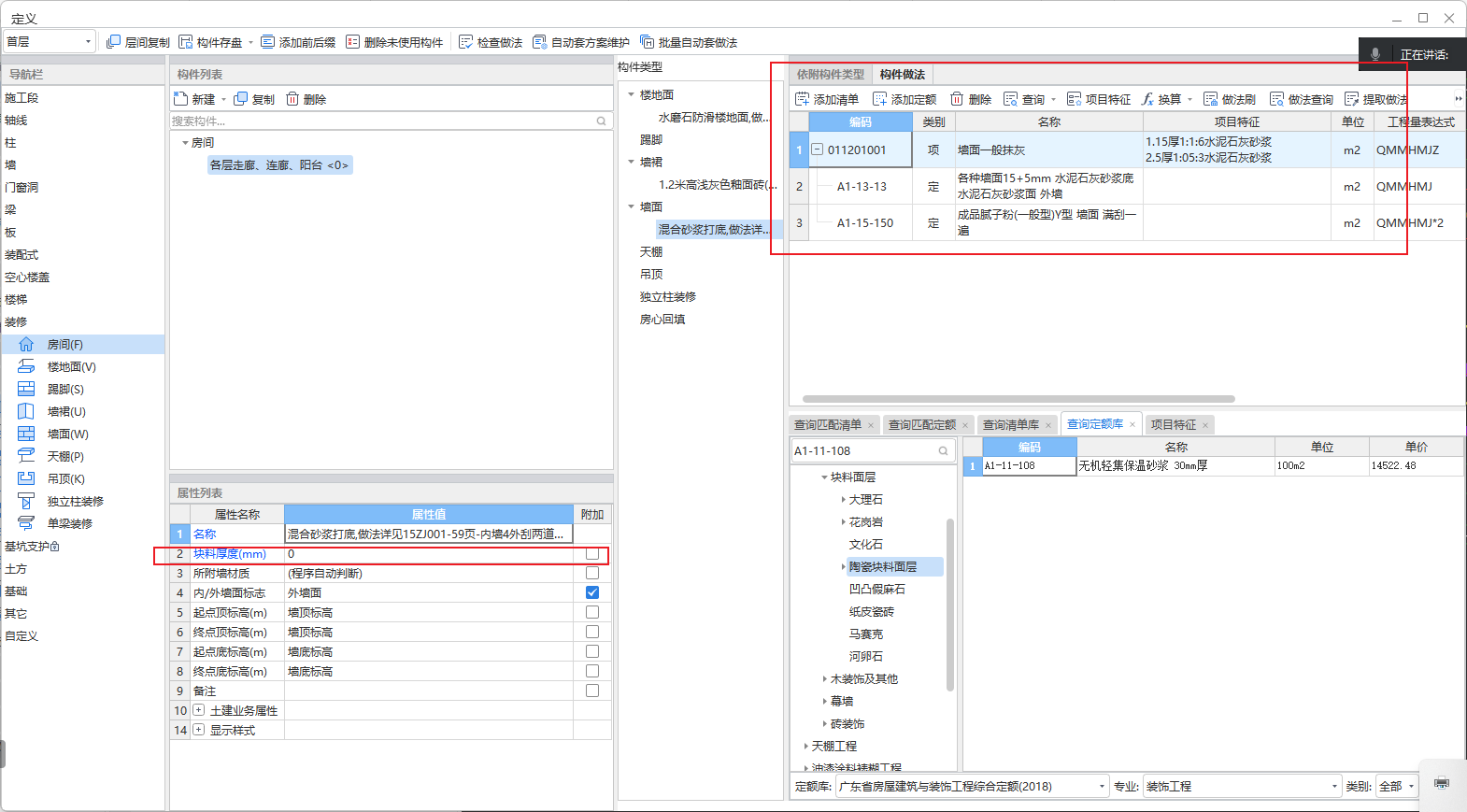1467x812 pixels.
Task: Open 专业 dropdown 装饰工程
Action: [x=1242, y=786]
